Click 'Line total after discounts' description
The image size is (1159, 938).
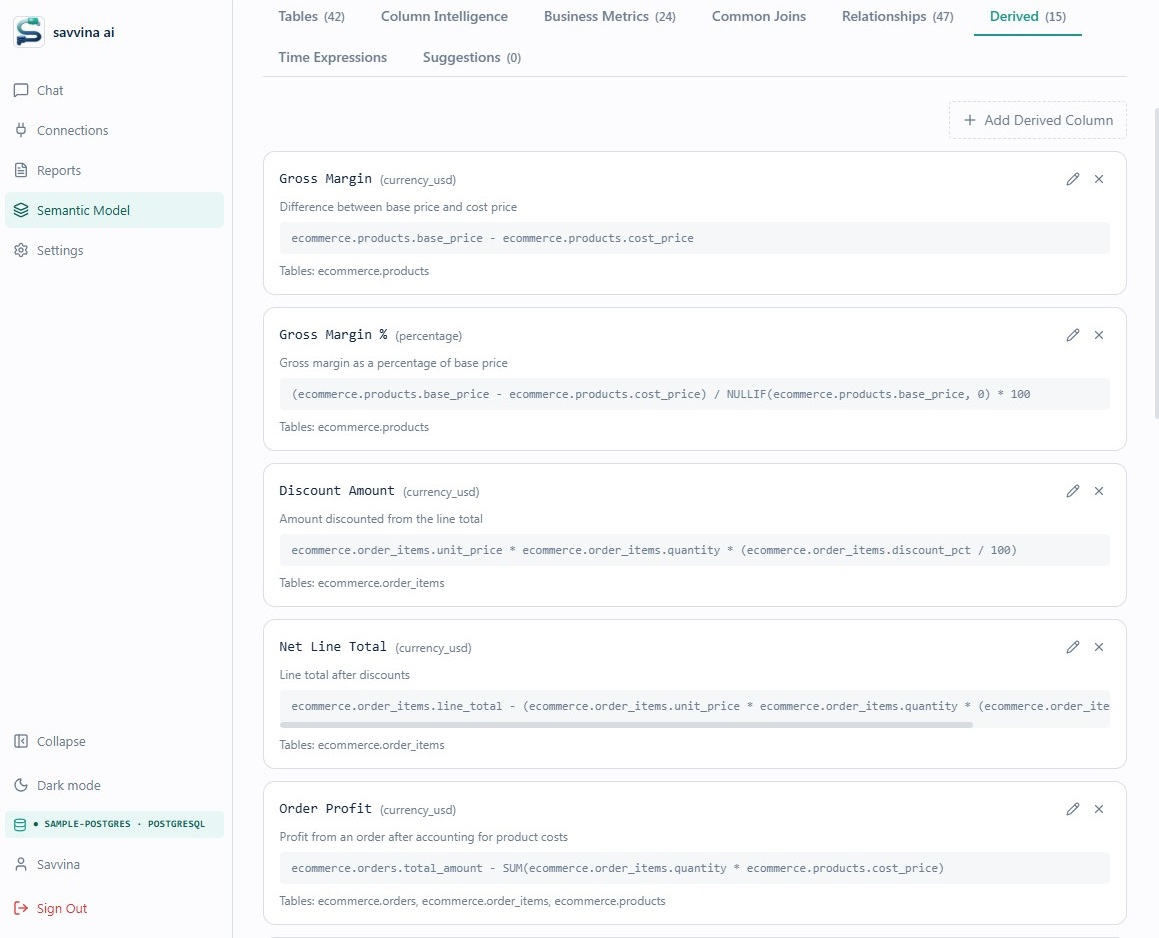tap(344, 675)
